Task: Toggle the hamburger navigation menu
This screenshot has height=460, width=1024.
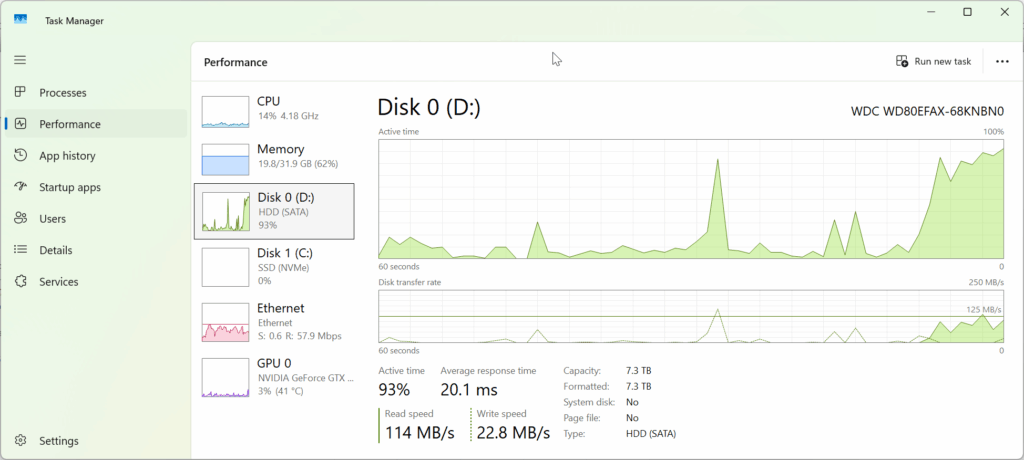Action: click(20, 60)
